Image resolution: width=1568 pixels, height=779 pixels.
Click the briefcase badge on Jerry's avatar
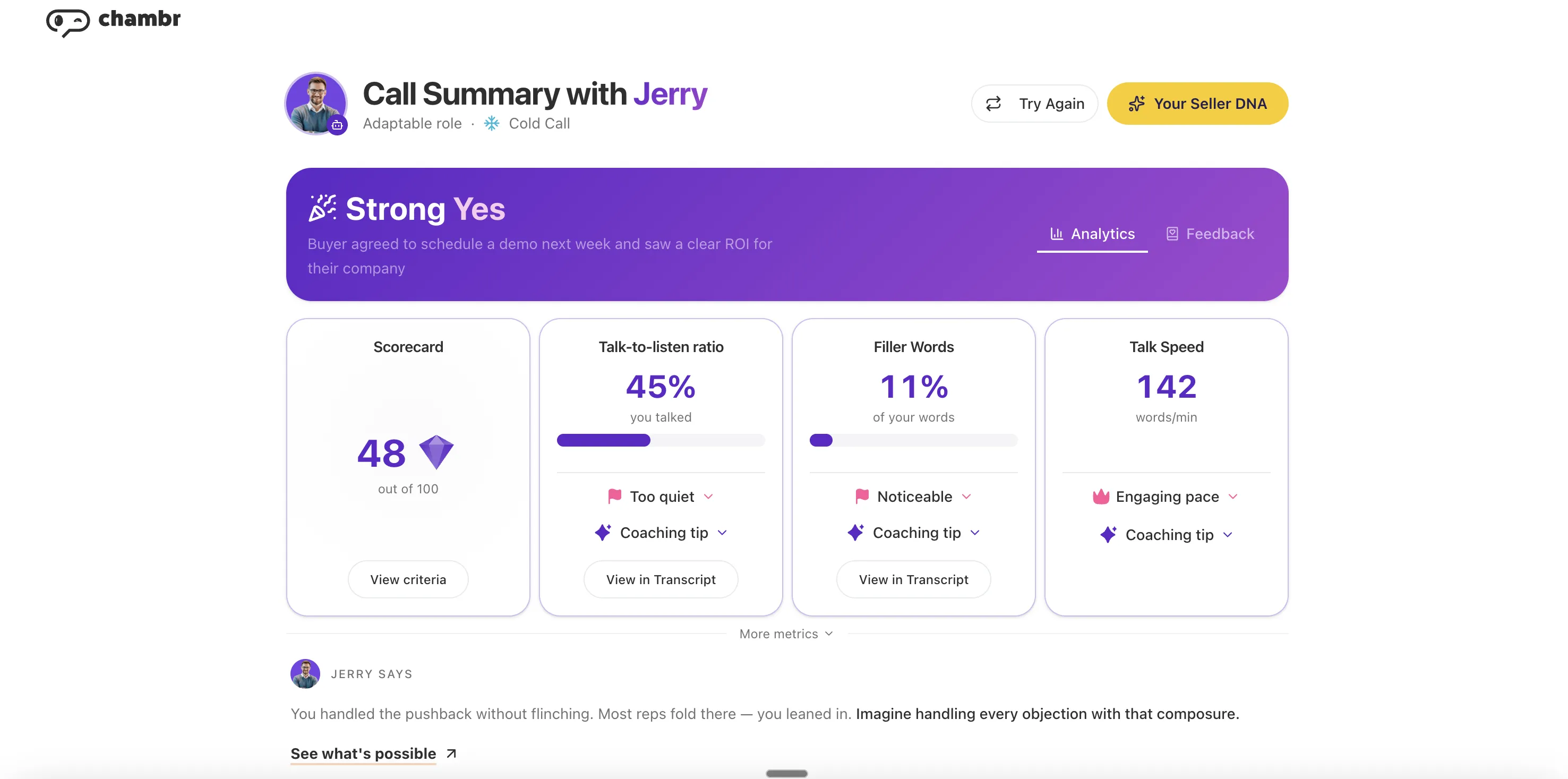pos(338,125)
